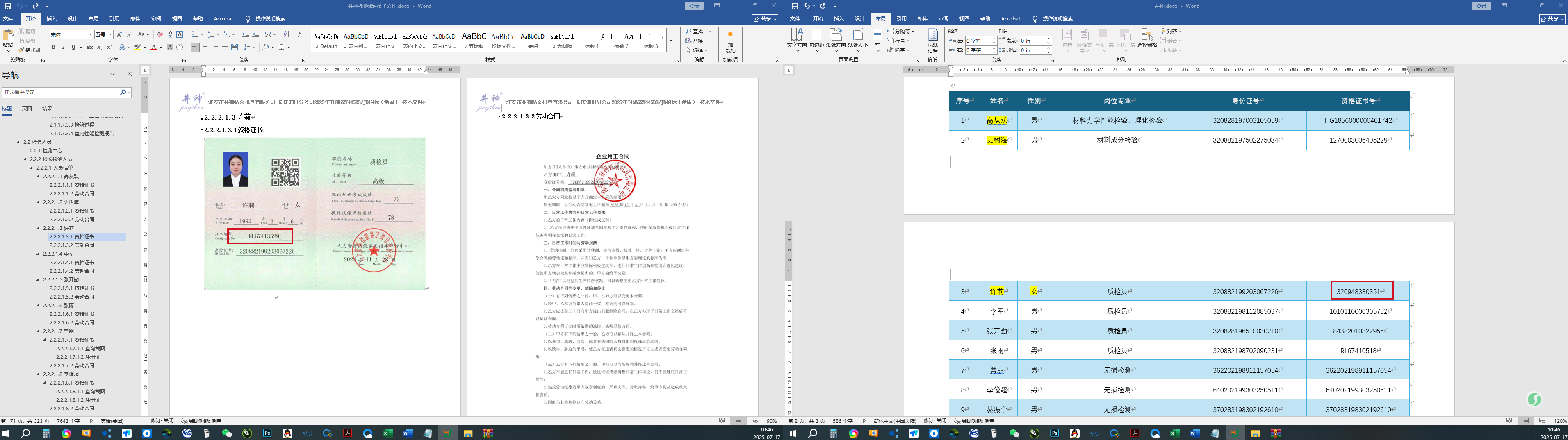1568x440 pixels.
Task: Open 稿纸设置 manuscript paper settings
Action: click(x=932, y=41)
